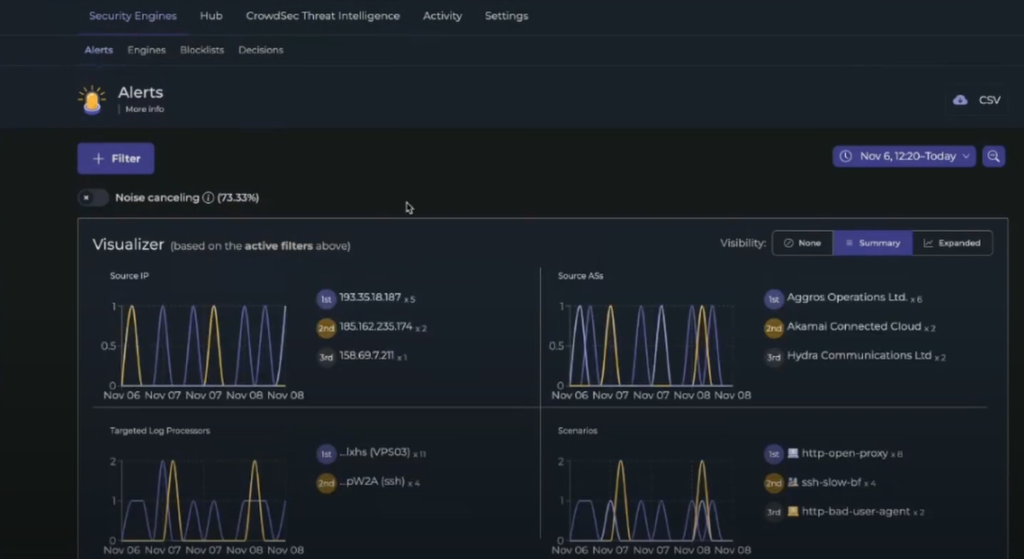Click 3rd badge beside http-bad-user-agent
Screen dimensions: 1024x559
click(773, 512)
